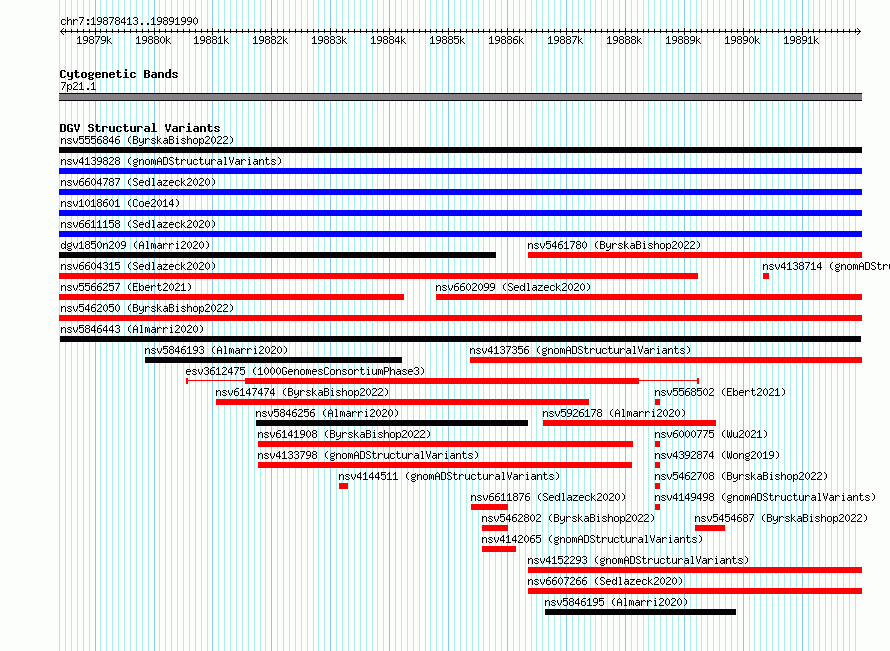Open nsv6604787 (Sedlazeck2020) variant label
The height and width of the screenshot is (651, 890).
tap(138, 182)
